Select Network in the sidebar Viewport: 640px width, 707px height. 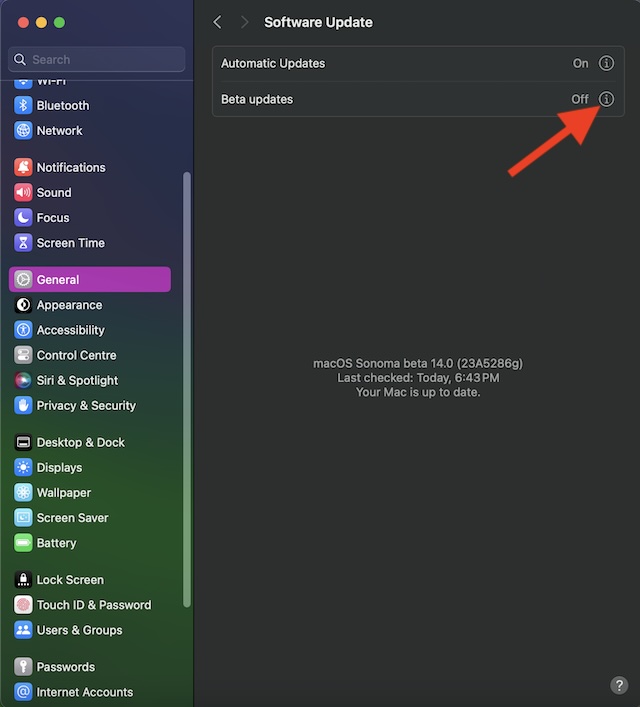coord(59,130)
